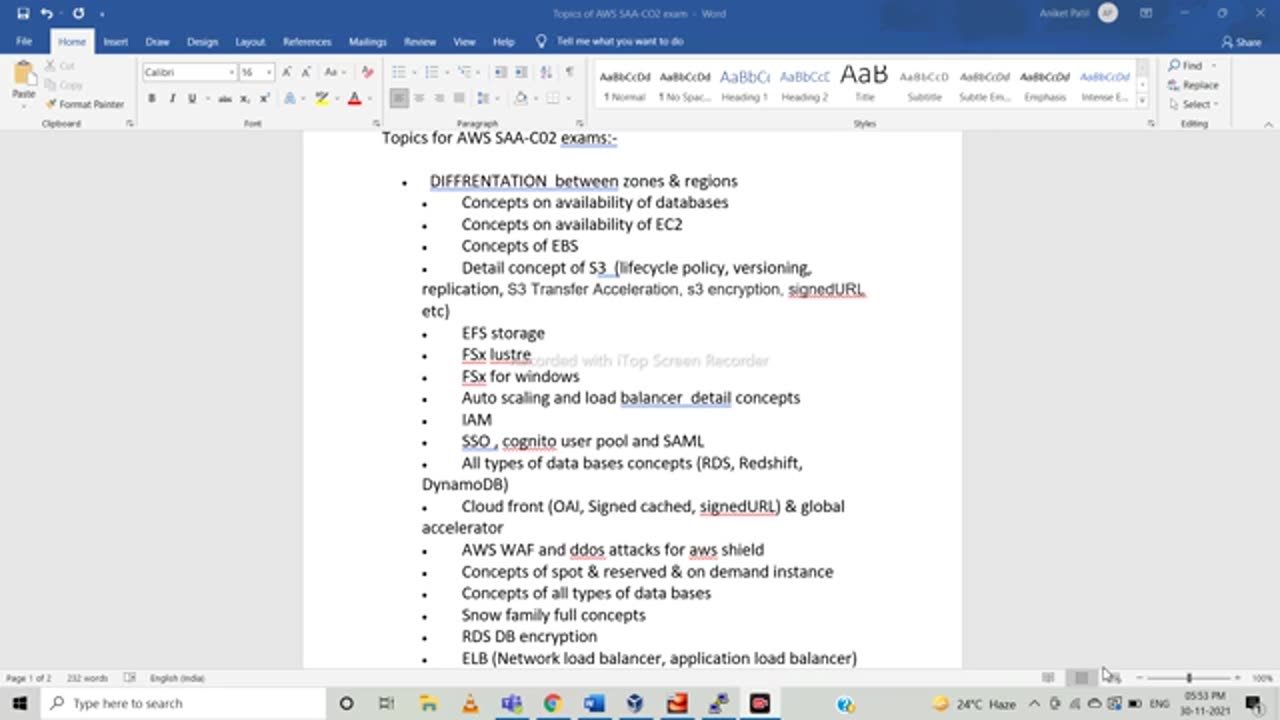Viewport: 1280px width, 720px height.
Task: Sort the selected paragraphs
Action: coord(546,72)
